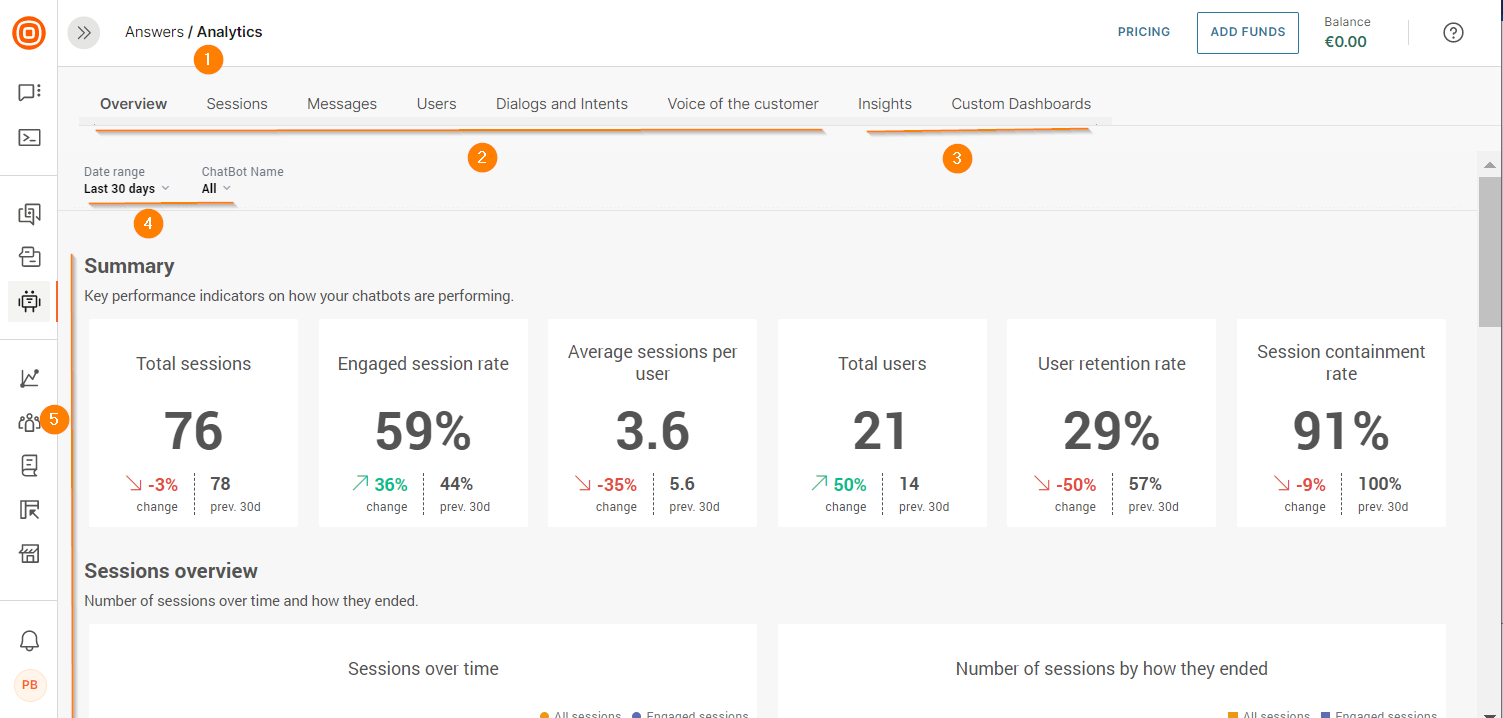Open the Custom Dashboards tab
This screenshot has height=718, width=1503.
tap(1021, 104)
